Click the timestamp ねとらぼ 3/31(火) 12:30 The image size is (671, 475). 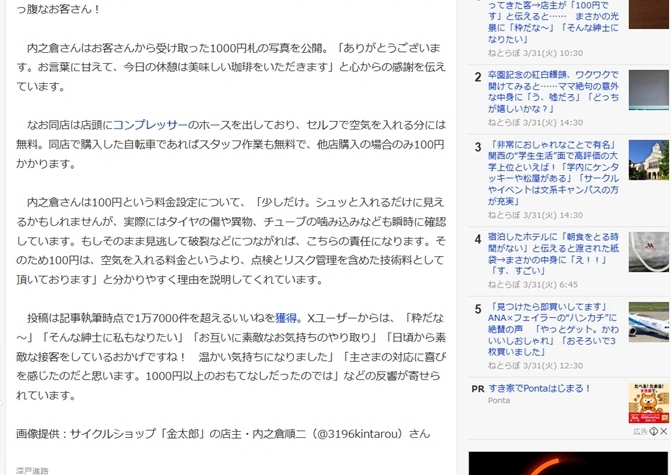coord(535,366)
